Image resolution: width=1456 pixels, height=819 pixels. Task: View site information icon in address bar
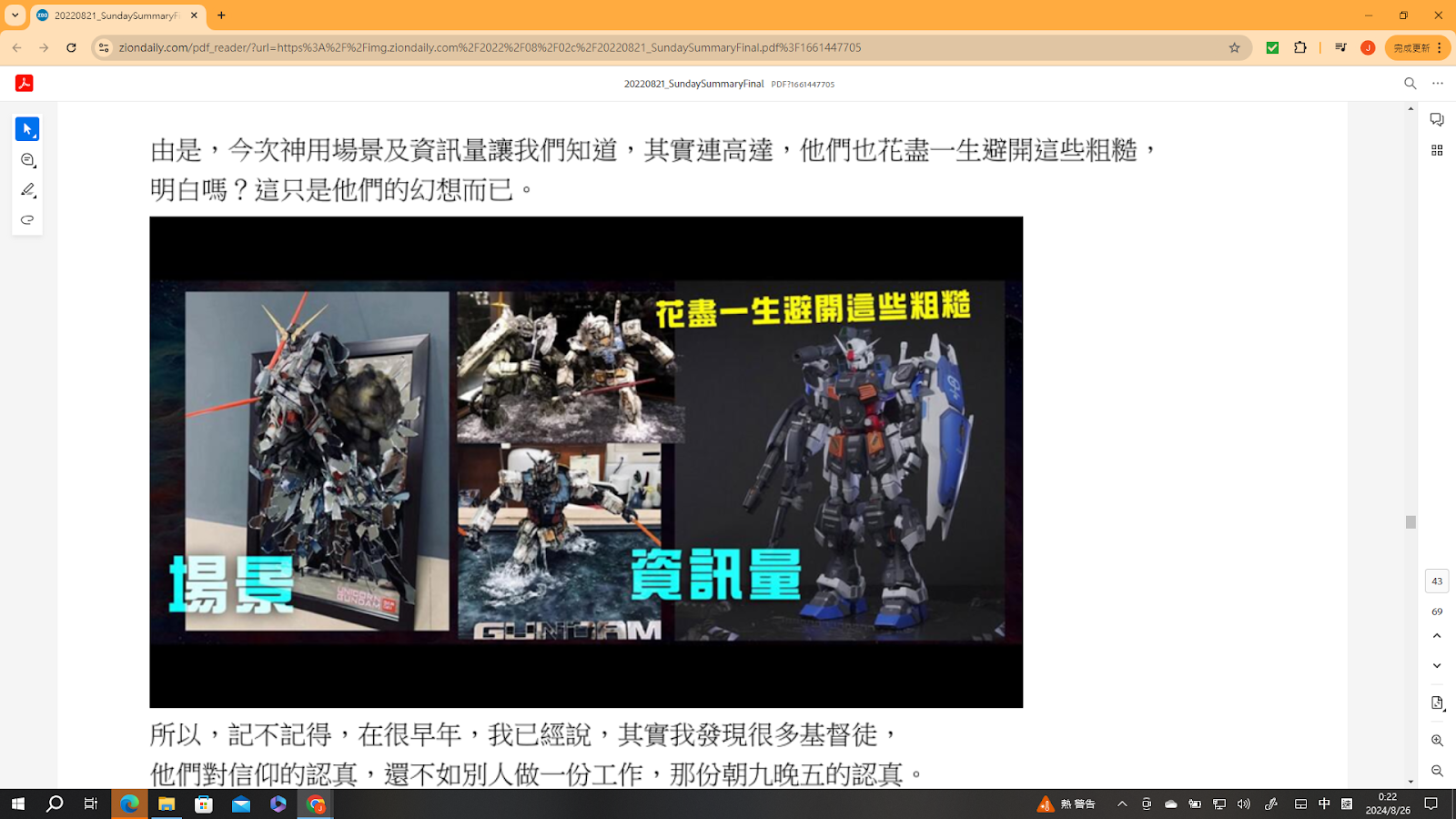104,47
